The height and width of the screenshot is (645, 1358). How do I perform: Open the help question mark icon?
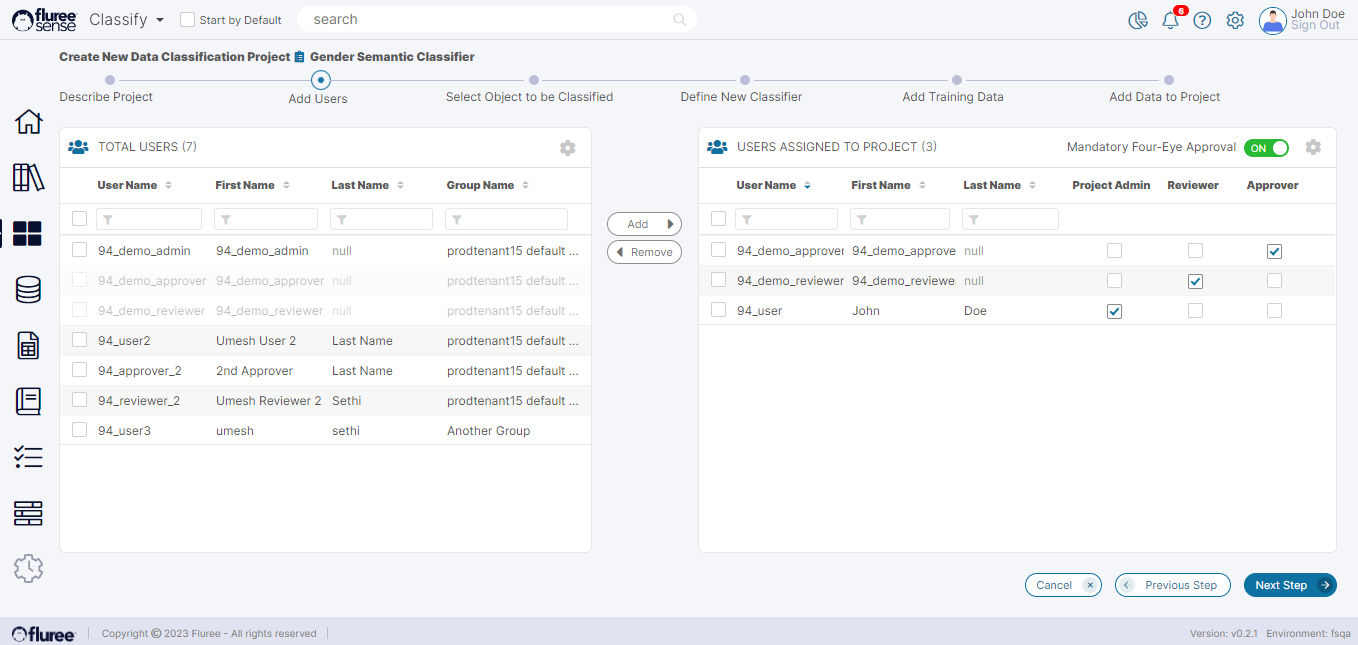click(1202, 20)
